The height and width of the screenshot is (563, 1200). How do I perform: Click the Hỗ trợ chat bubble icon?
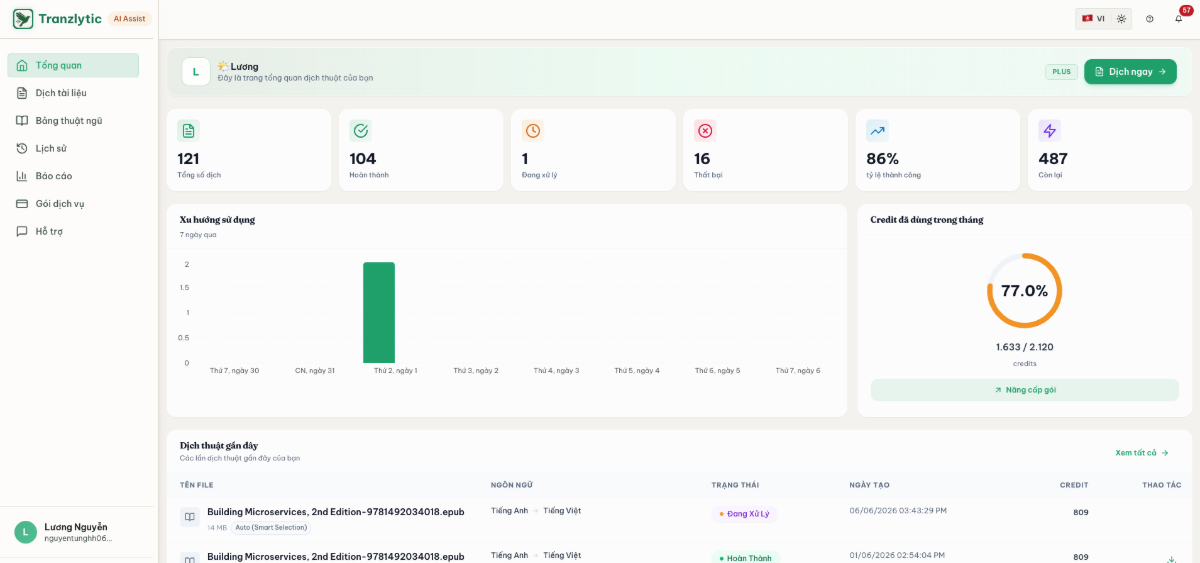coord(22,231)
